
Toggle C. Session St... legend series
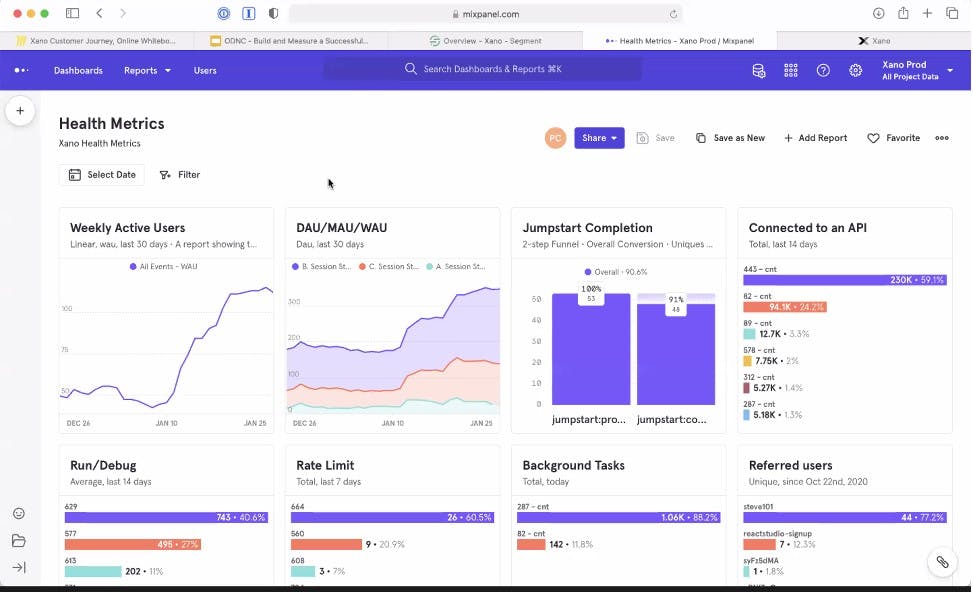click(x=388, y=266)
